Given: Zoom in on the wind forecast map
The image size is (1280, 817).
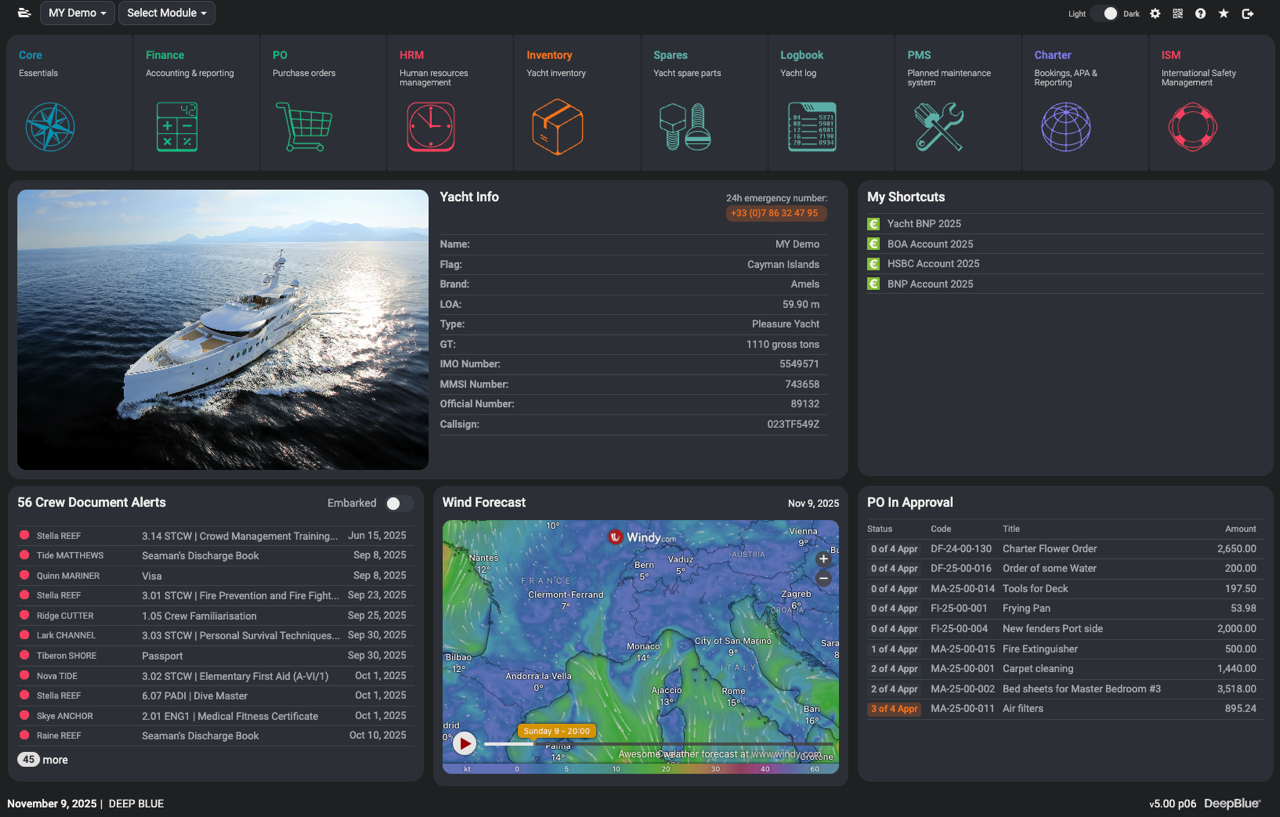Looking at the screenshot, I should click(x=823, y=559).
